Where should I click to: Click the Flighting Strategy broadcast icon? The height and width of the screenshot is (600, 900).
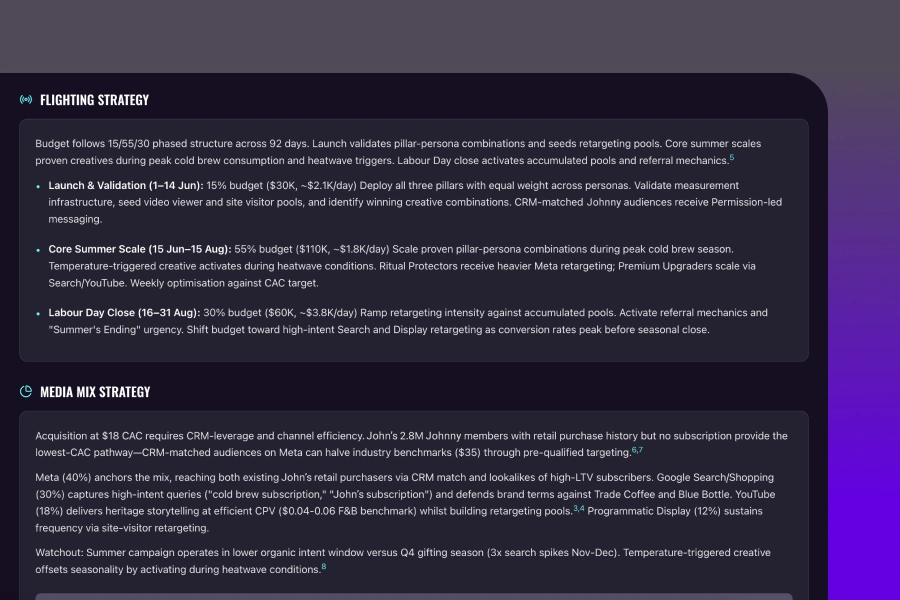click(x=26, y=100)
